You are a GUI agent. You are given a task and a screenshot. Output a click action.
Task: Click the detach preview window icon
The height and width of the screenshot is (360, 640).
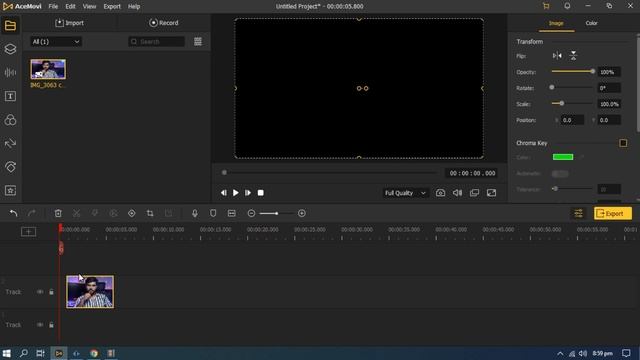coord(474,193)
